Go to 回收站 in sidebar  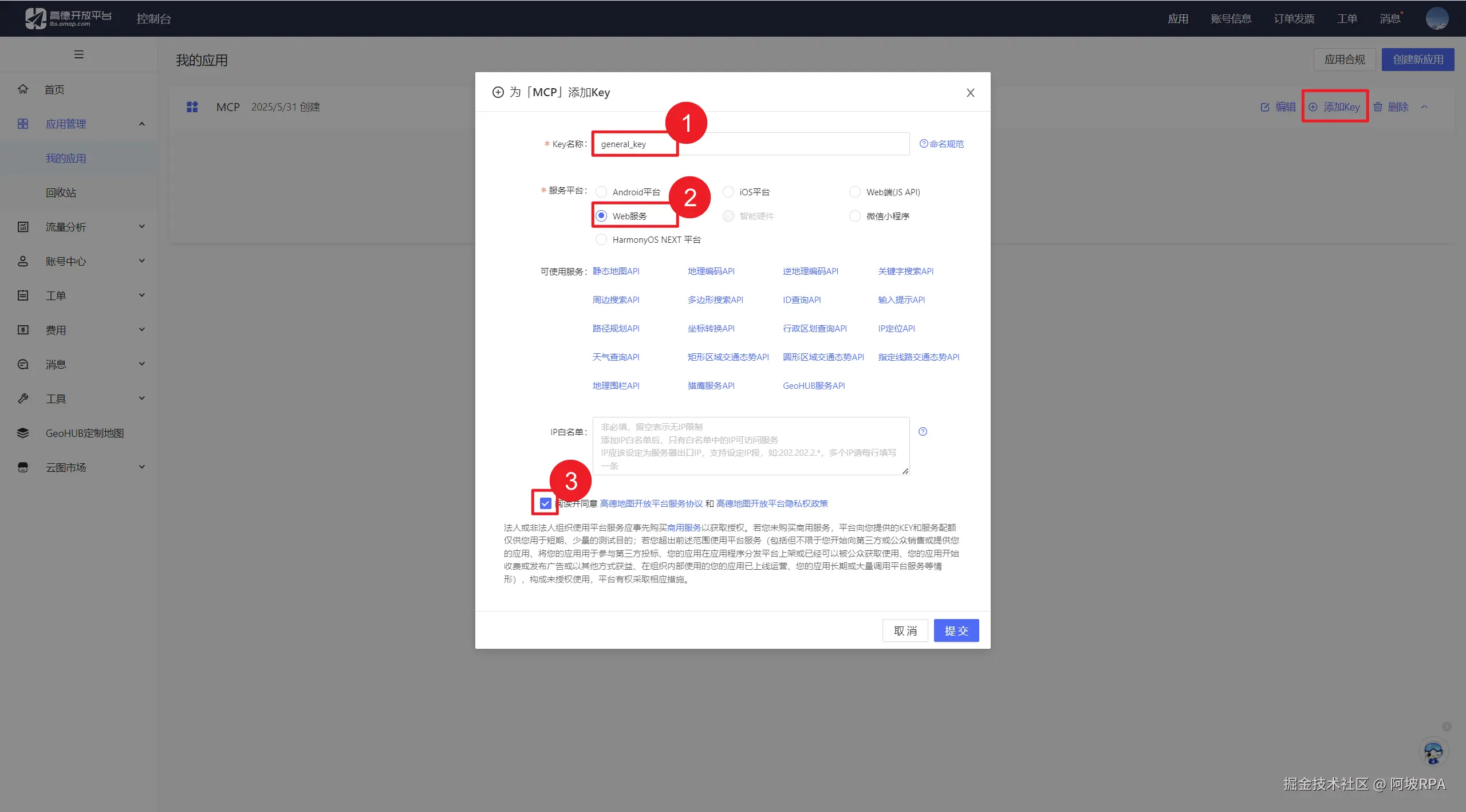click(61, 192)
